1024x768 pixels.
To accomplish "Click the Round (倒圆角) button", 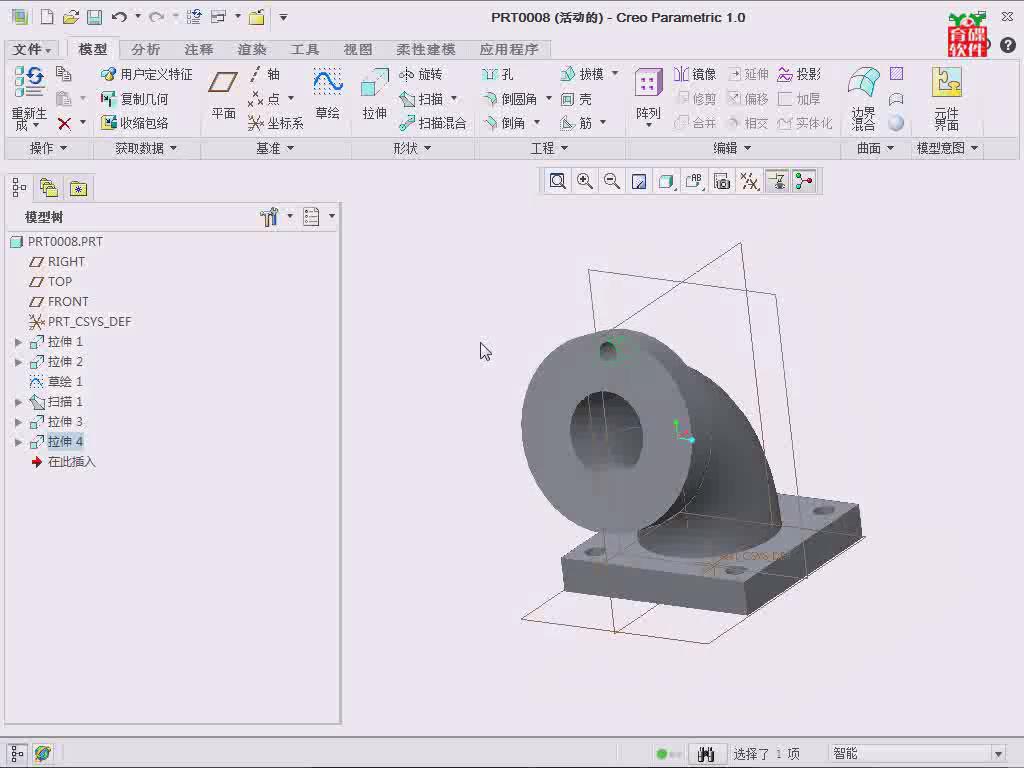I will [x=510, y=99].
